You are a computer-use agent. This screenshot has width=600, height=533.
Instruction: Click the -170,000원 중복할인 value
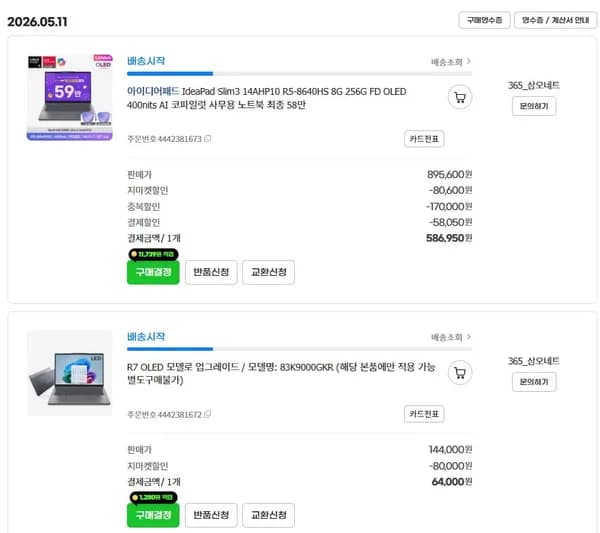click(x=449, y=207)
